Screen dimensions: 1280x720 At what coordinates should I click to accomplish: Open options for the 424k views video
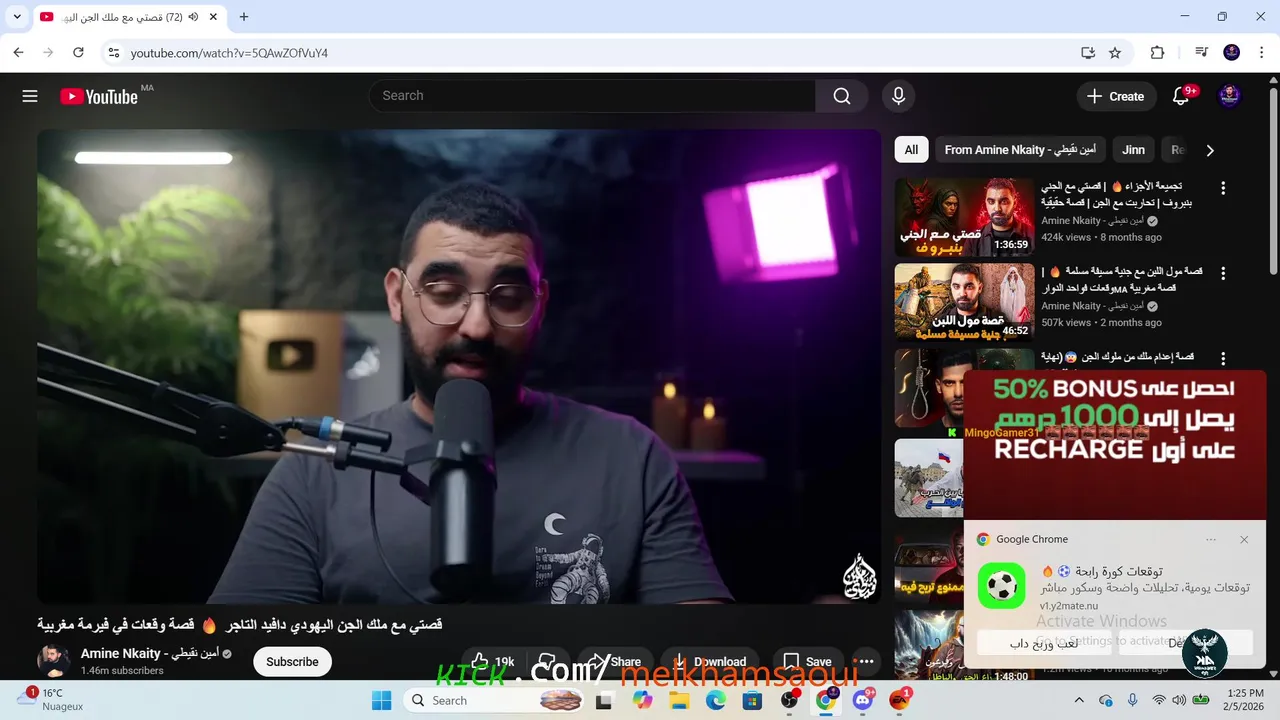pyautogui.click(x=1222, y=188)
